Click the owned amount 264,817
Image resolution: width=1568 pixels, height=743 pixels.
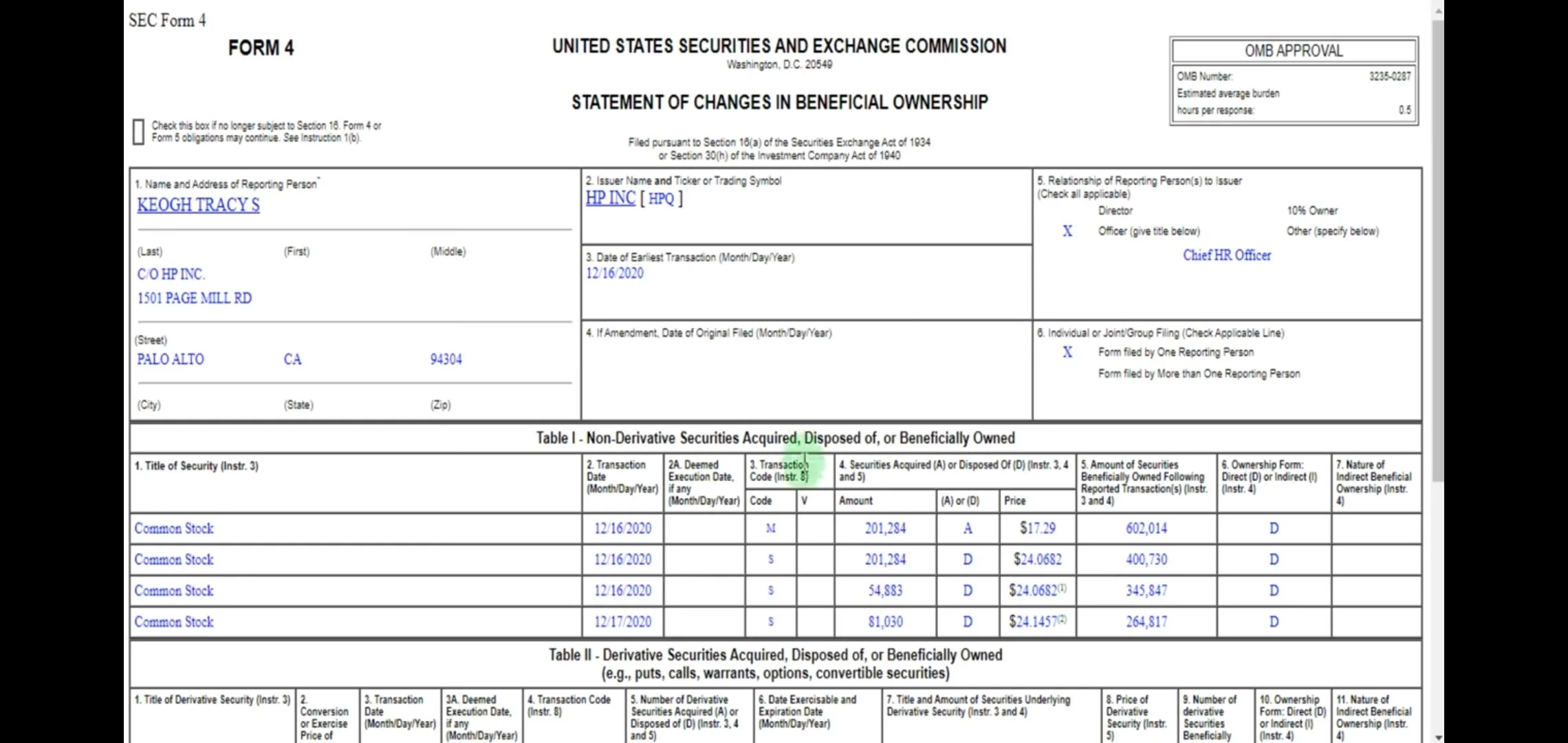(1146, 621)
